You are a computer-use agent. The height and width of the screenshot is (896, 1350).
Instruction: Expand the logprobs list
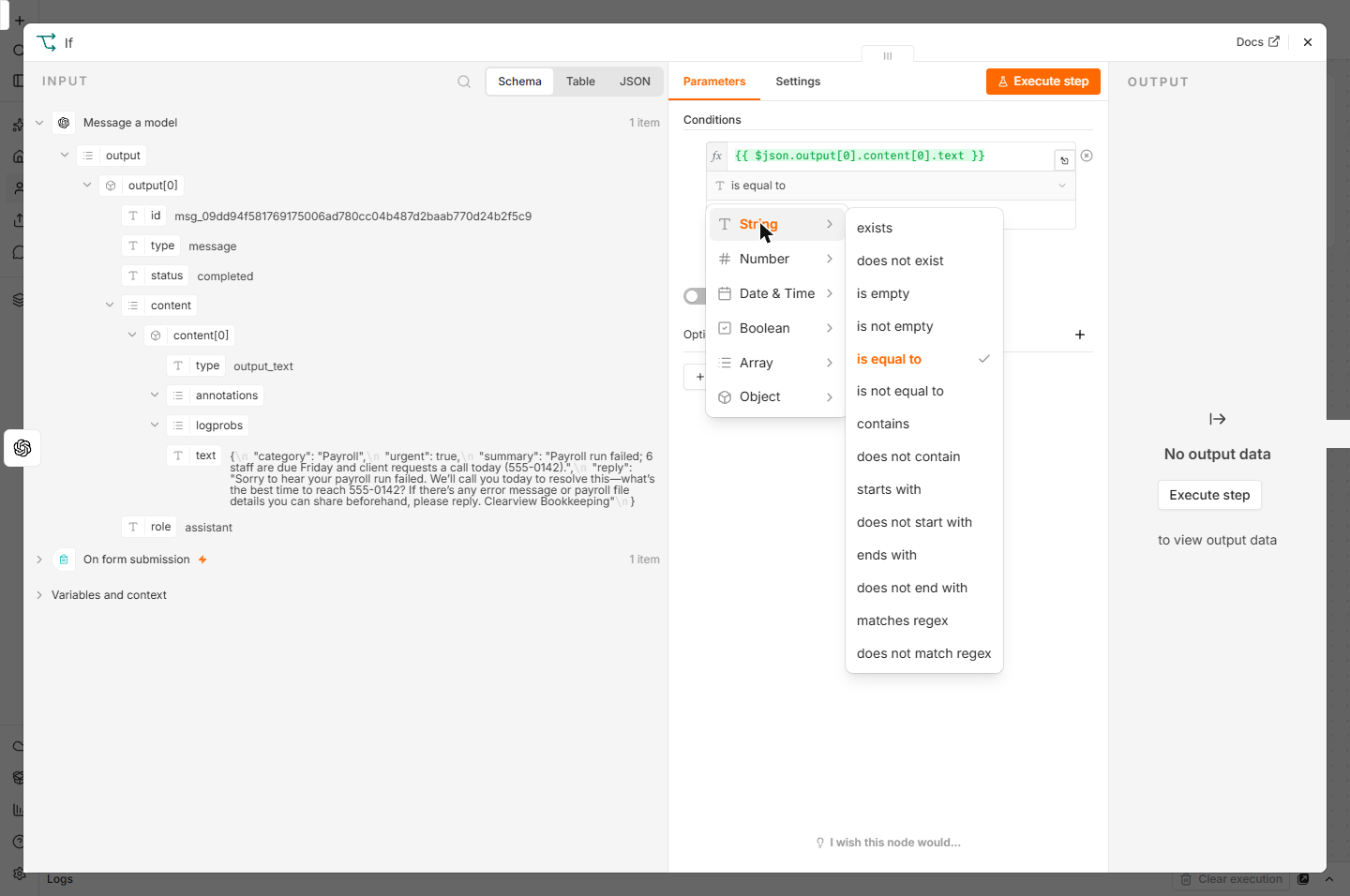(x=155, y=426)
